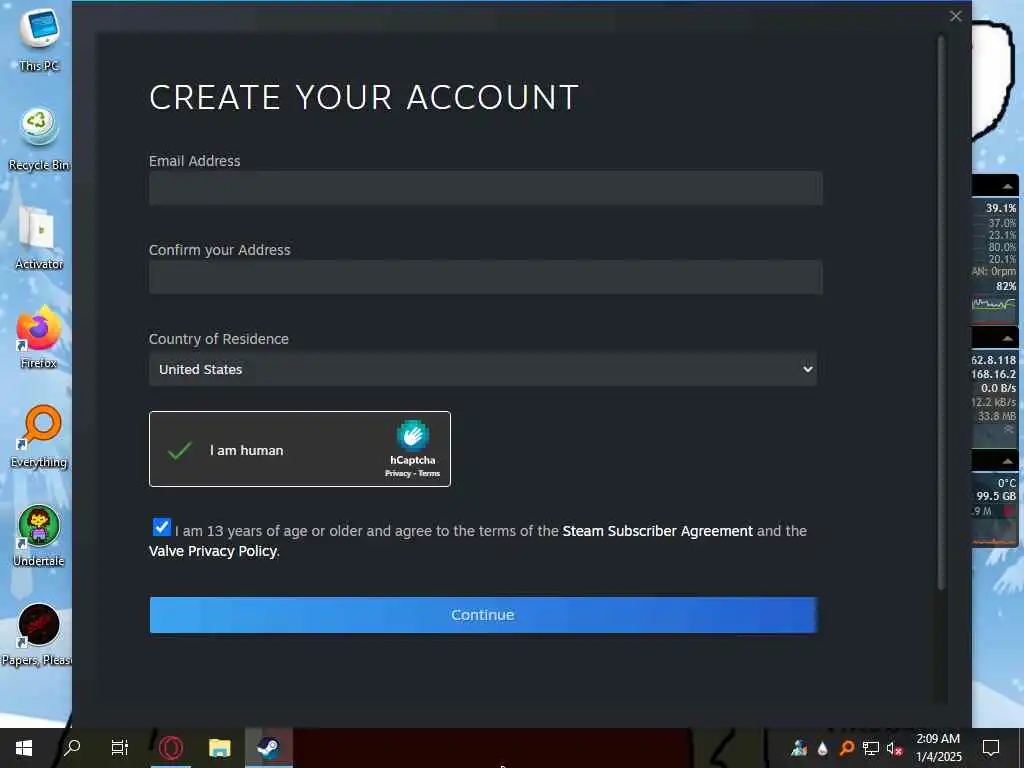Click the Continue button
Viewport: 1024px width, 768px height.
click(483, 615)
